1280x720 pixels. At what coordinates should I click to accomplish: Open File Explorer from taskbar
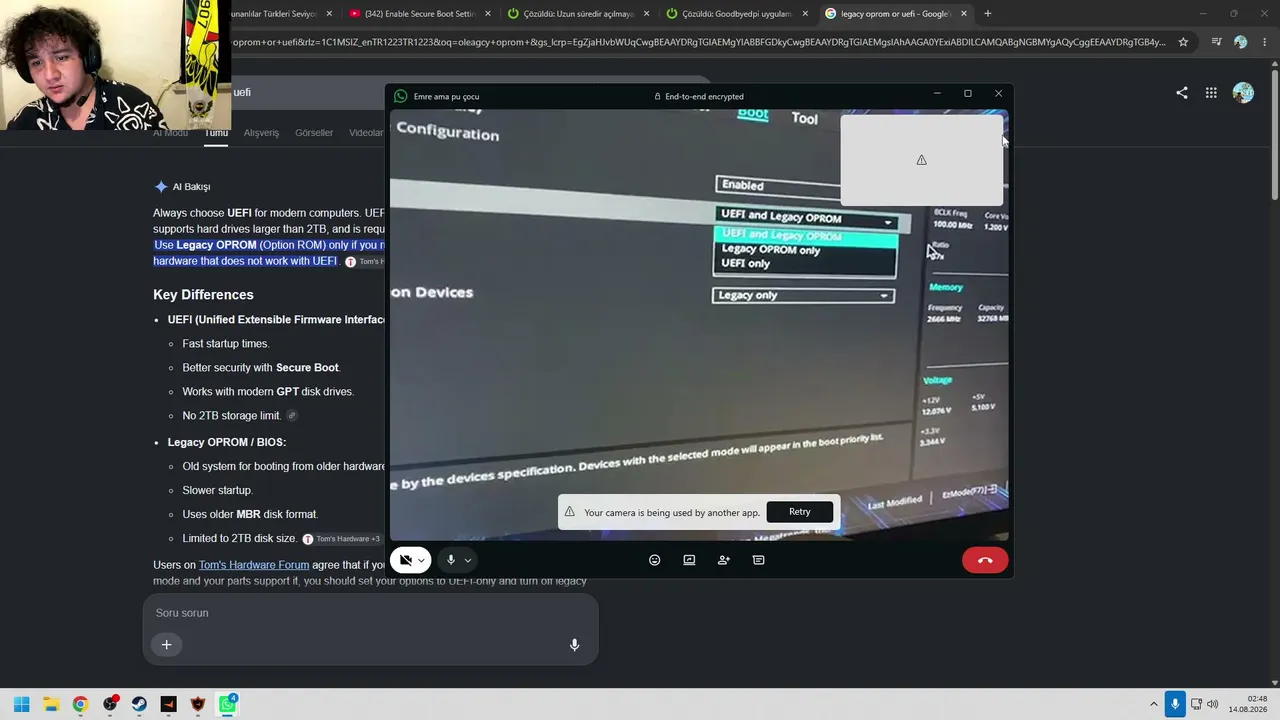(51, 704)
